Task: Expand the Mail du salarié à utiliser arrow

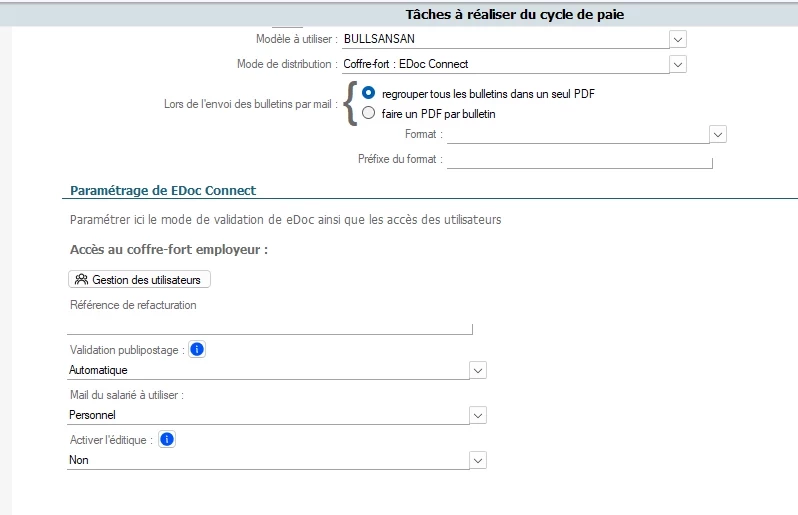Action: pyautogui.click(x=478, y=415)
